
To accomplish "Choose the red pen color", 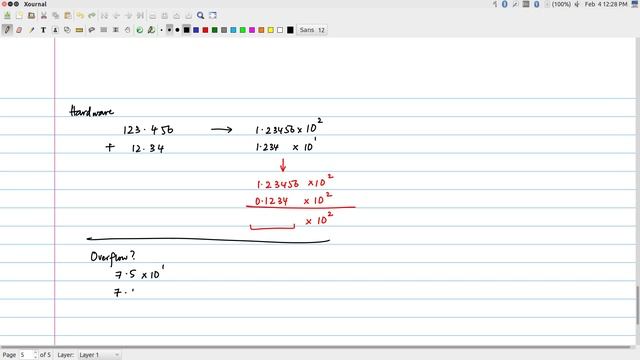I will [x=205, y=30].
